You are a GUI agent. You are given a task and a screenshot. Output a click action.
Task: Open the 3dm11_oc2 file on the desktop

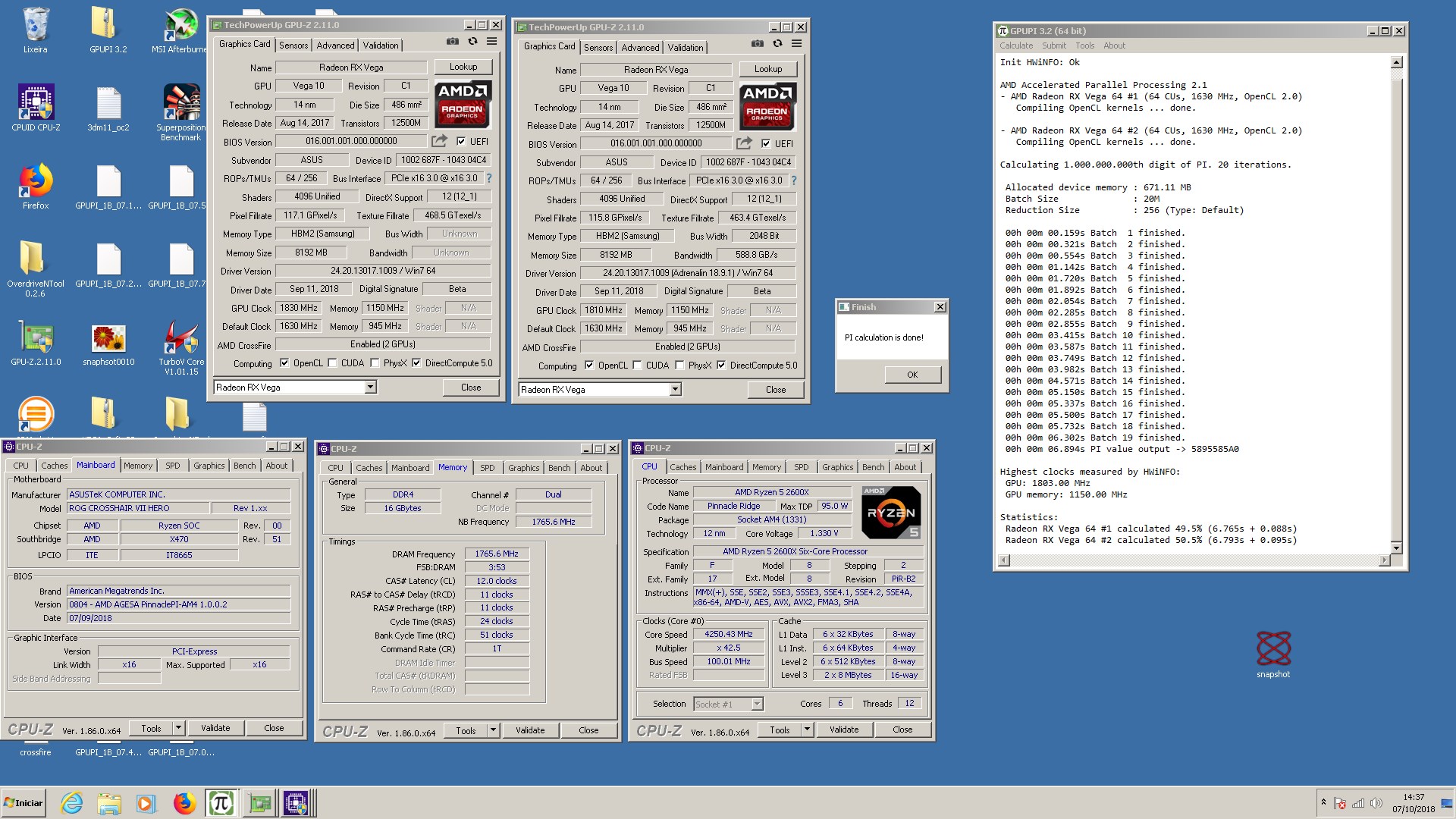pos(108,108)
